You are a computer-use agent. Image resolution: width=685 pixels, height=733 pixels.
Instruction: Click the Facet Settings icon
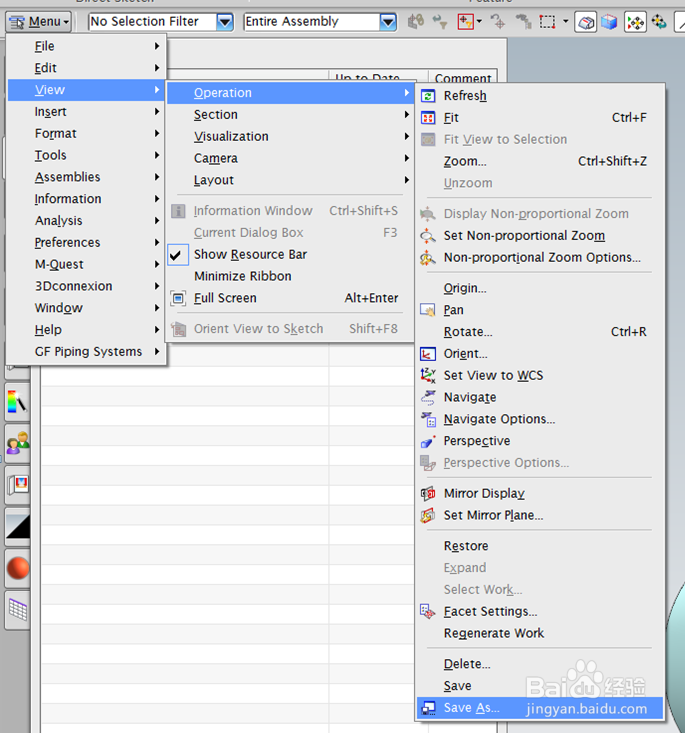tap(427, 611)
